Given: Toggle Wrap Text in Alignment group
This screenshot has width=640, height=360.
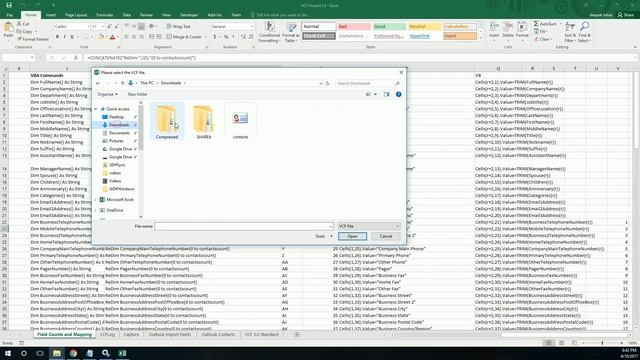Looking at the screenshot, I should pos(178,27).
